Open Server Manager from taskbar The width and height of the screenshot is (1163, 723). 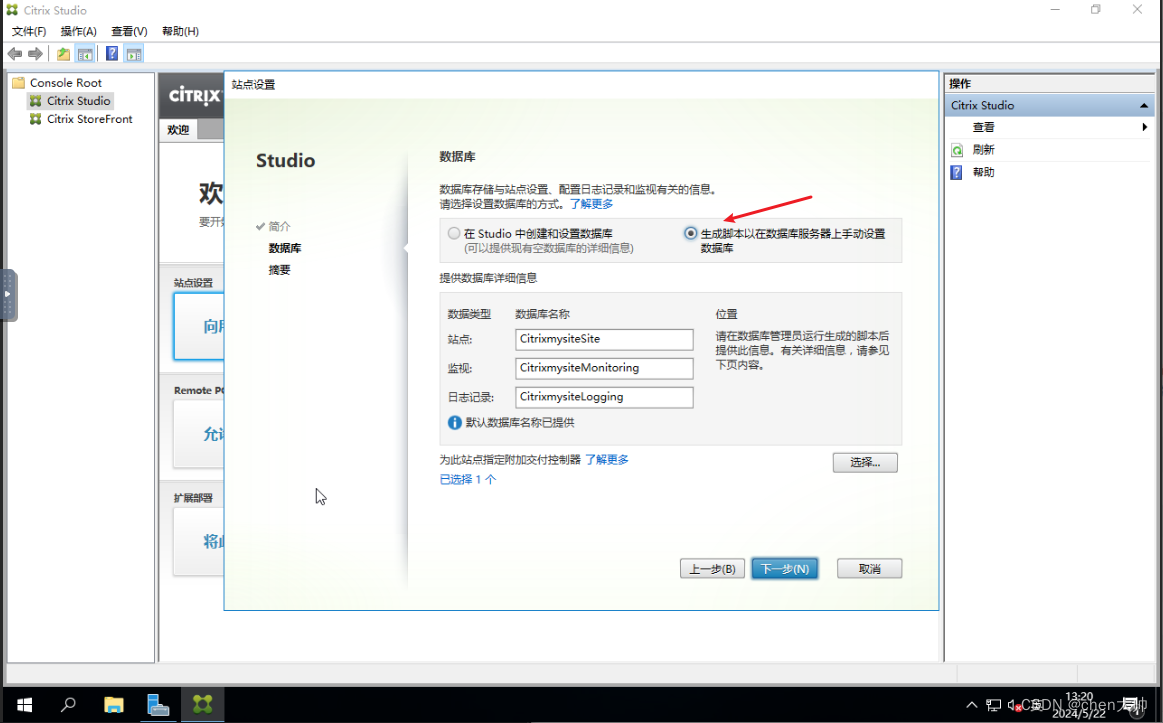point(158,704)
